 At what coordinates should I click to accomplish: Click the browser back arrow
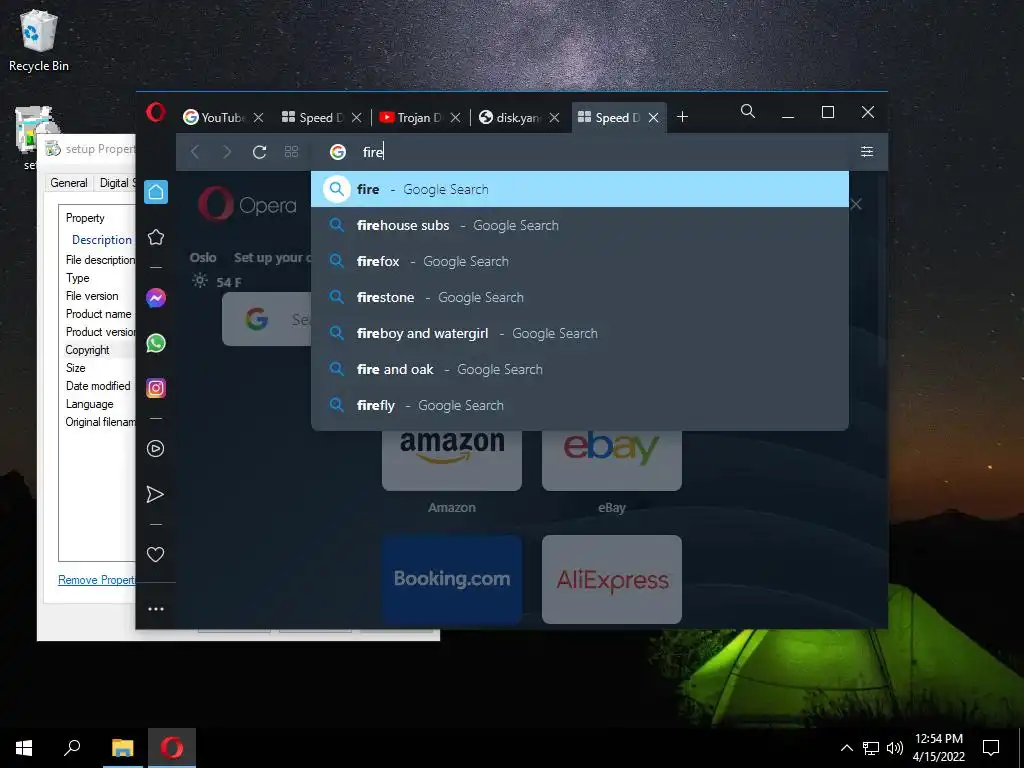point(195,152)
